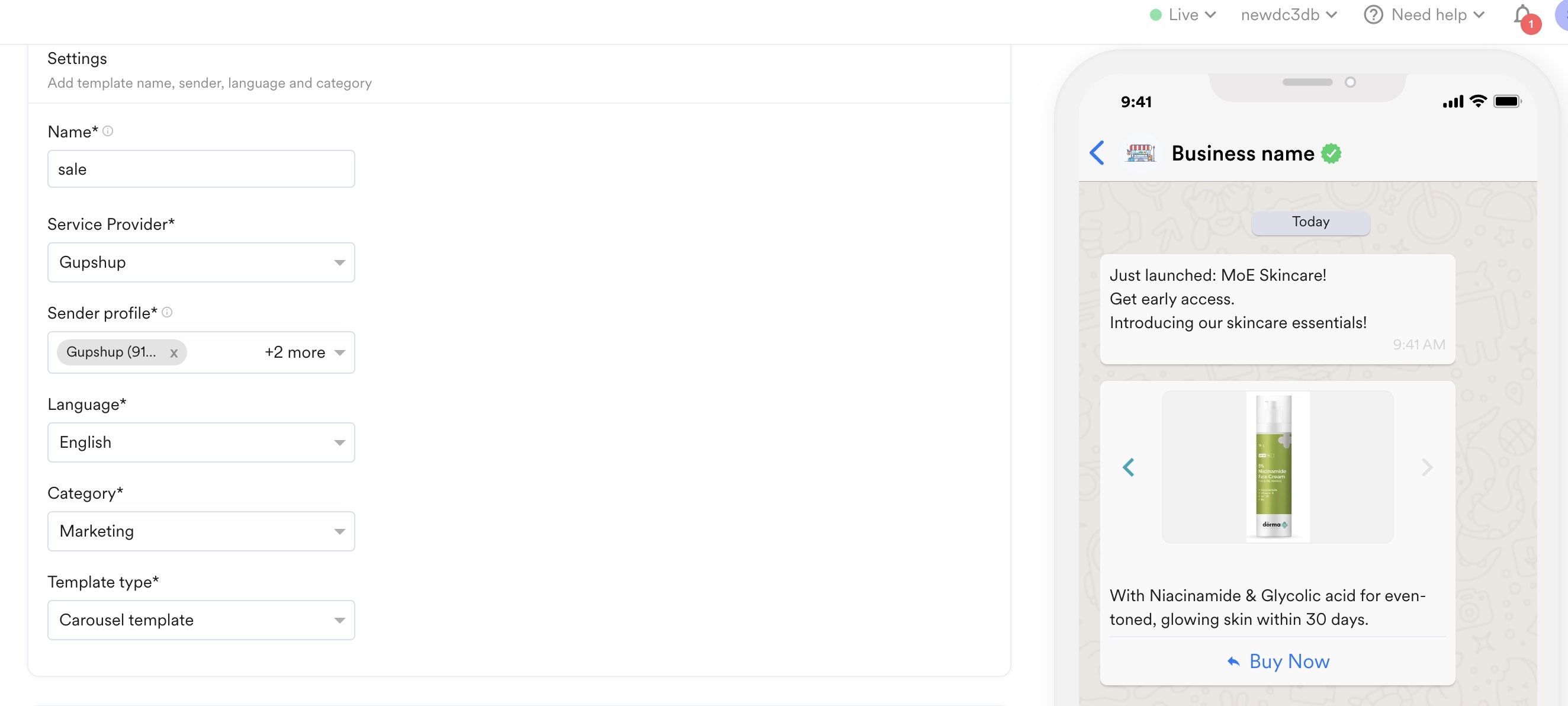Image resolution: width=1568 pixels, height=706 pixels.
Task: Click the Buy Now button in preview
Action: pos(1278,661)
